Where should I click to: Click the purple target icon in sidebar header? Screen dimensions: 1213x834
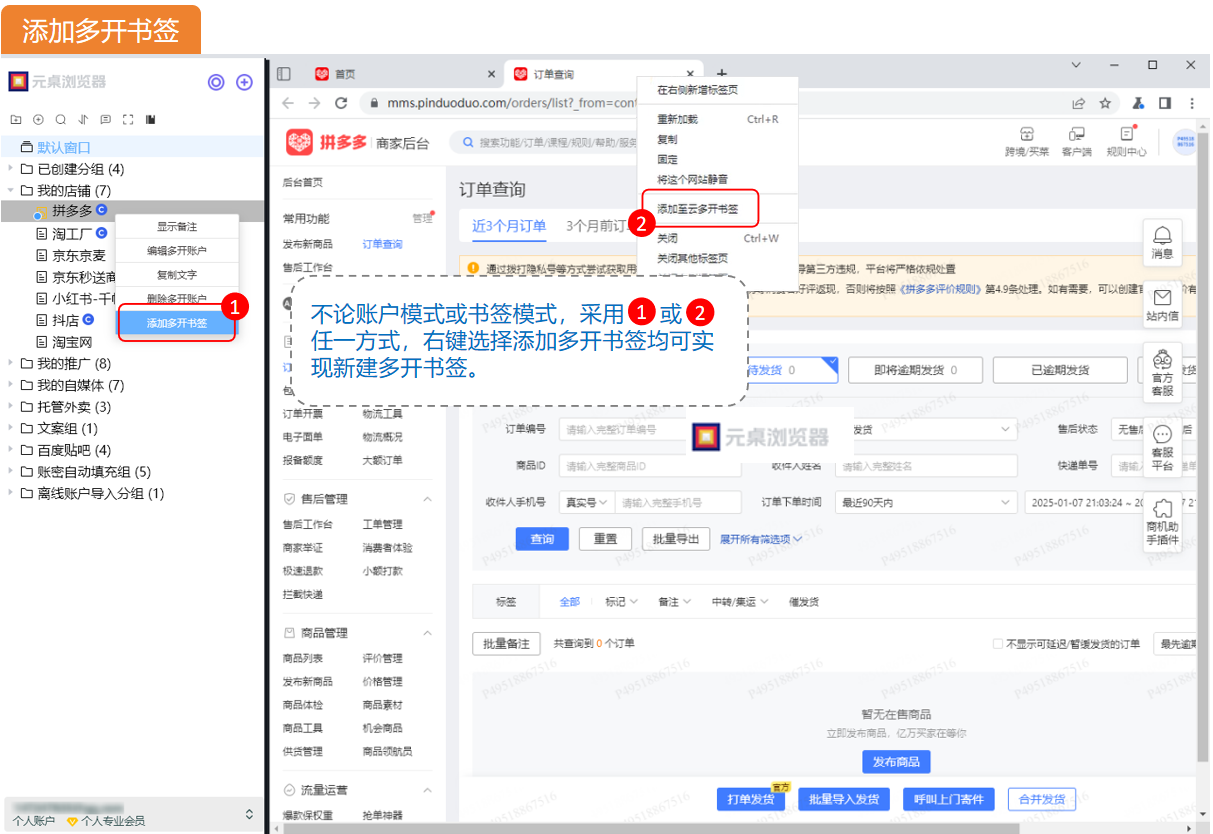(x=216, y=82)
